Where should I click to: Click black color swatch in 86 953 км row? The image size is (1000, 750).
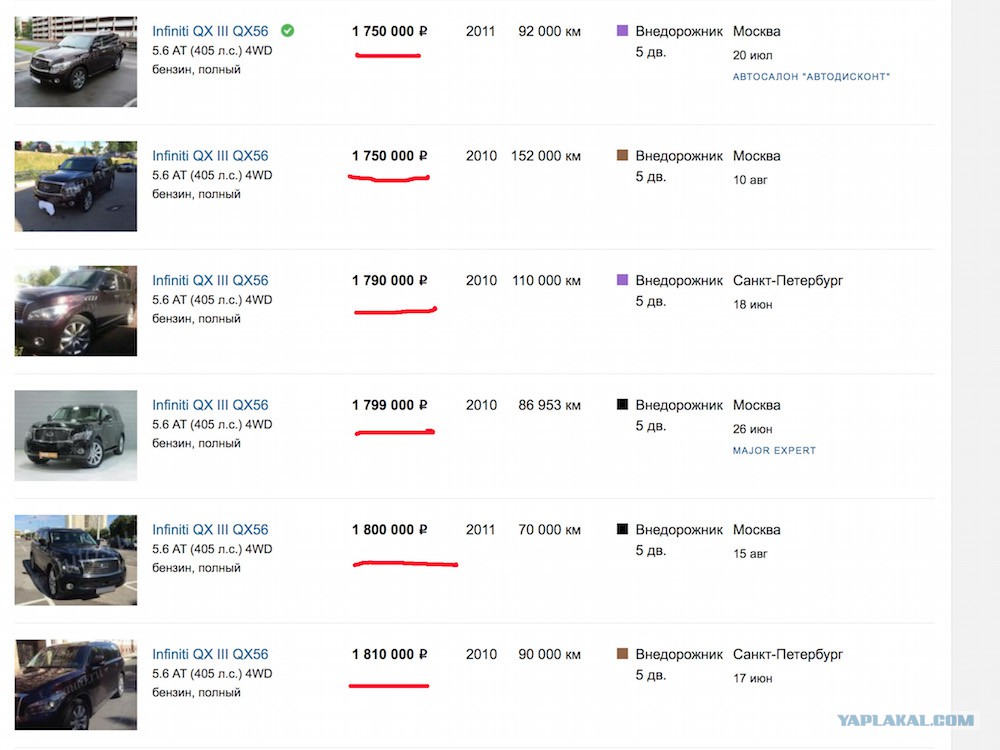pyautogui.click(x=622, y=404)
